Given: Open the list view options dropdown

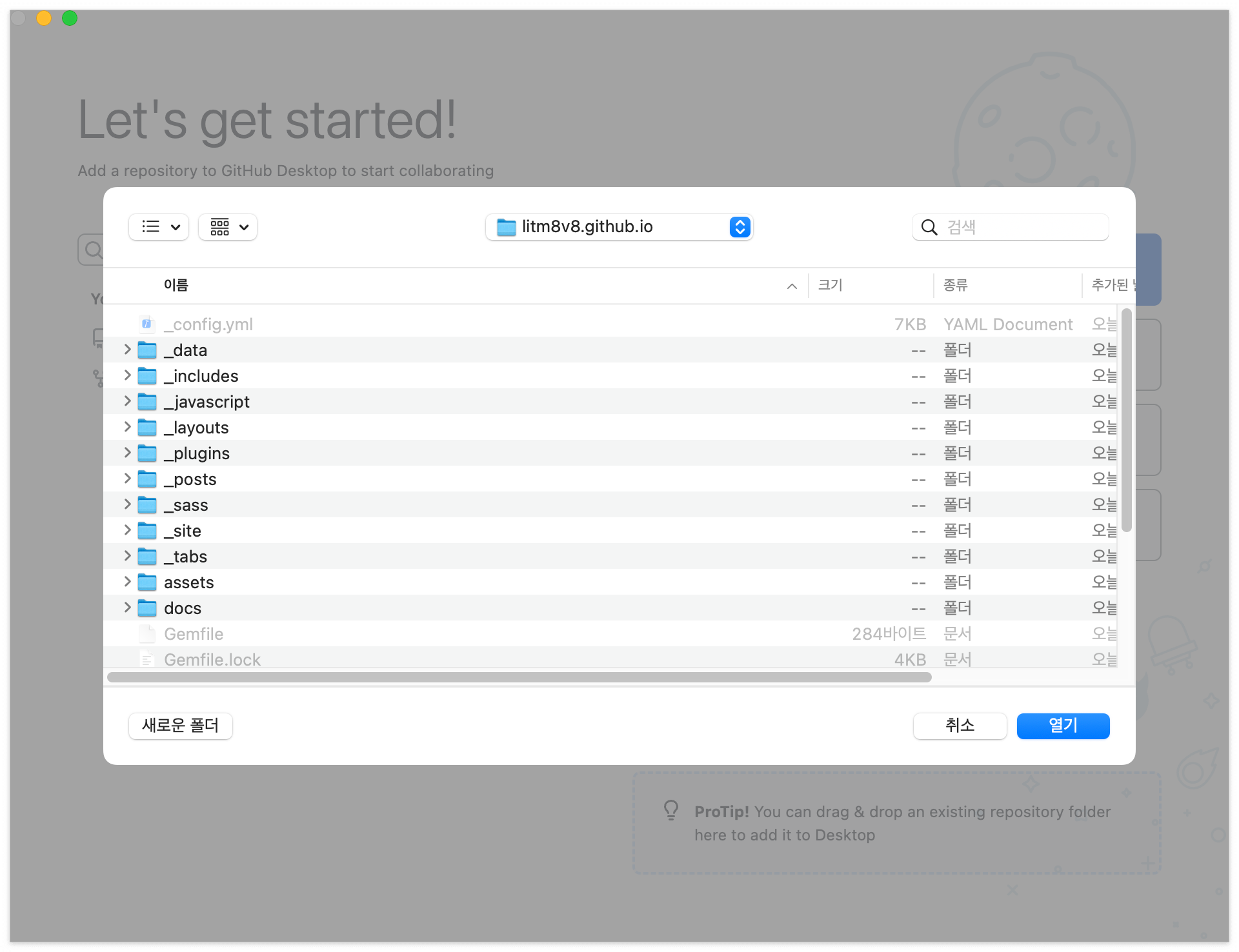Looking at the screenshot, I should (x=159, y=227).
